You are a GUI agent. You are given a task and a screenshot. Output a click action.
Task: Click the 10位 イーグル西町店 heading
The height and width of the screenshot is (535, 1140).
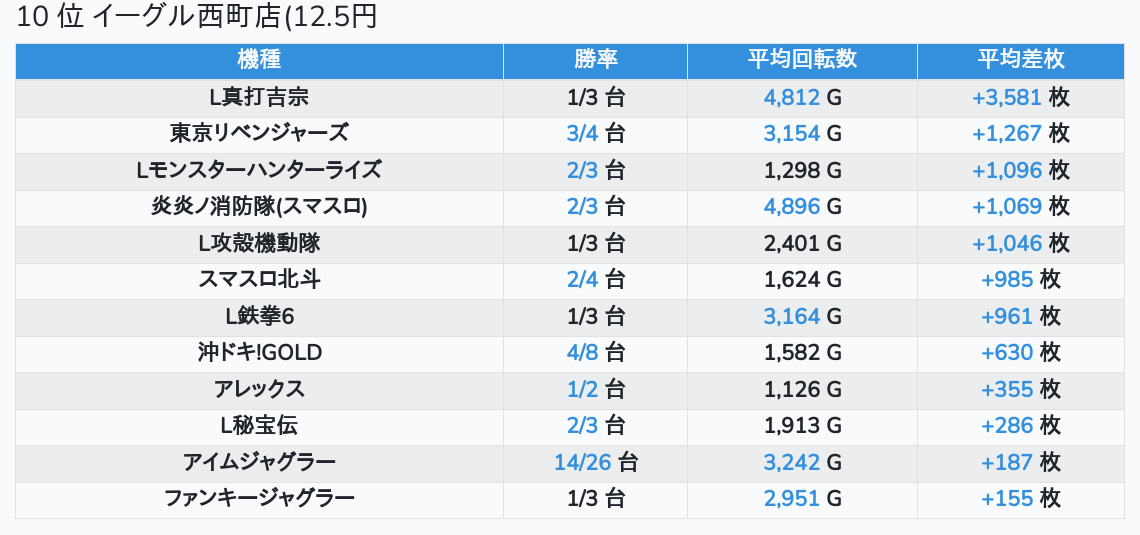197,17
